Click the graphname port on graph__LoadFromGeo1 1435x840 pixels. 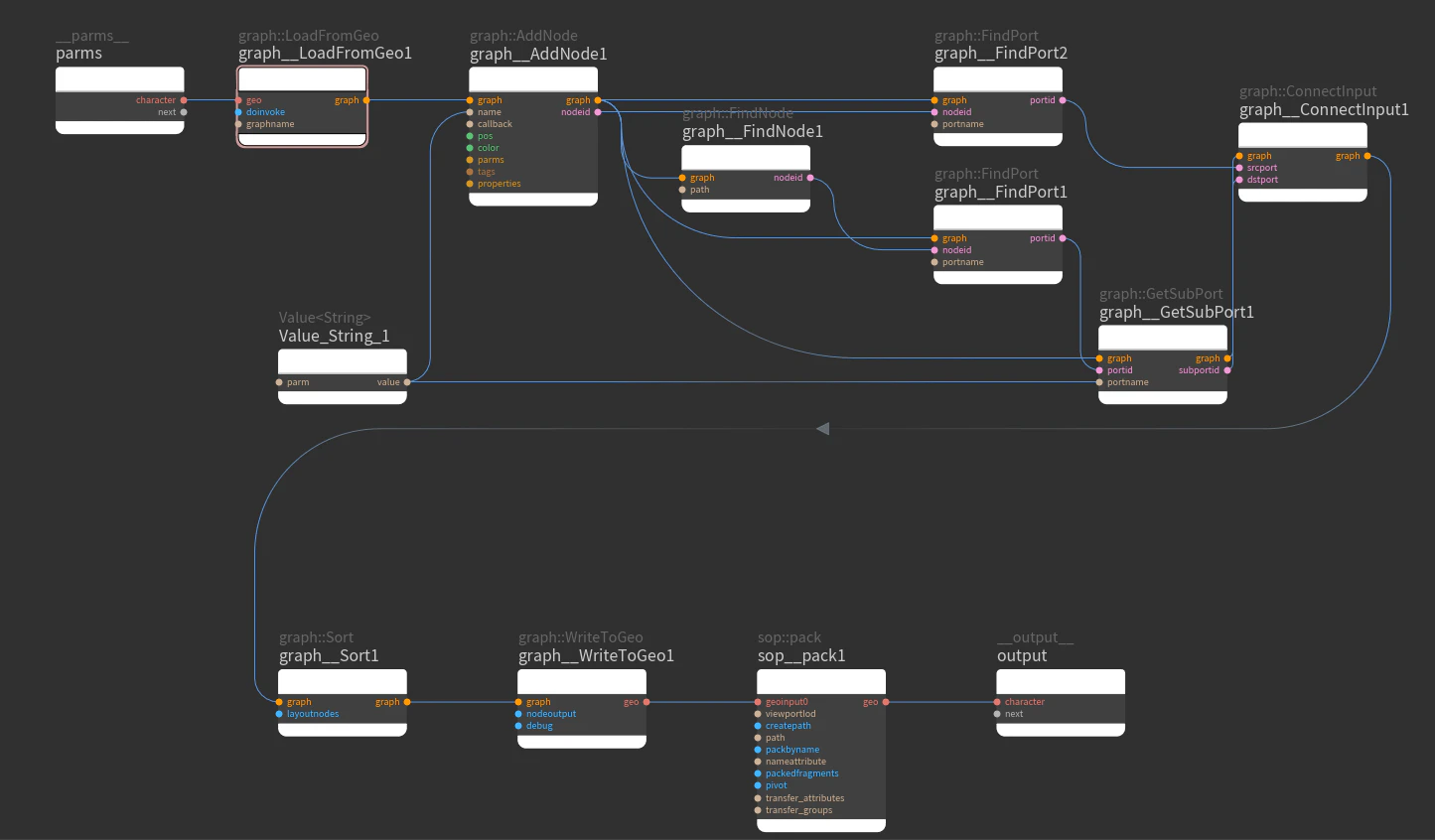[x=238, y=124]
